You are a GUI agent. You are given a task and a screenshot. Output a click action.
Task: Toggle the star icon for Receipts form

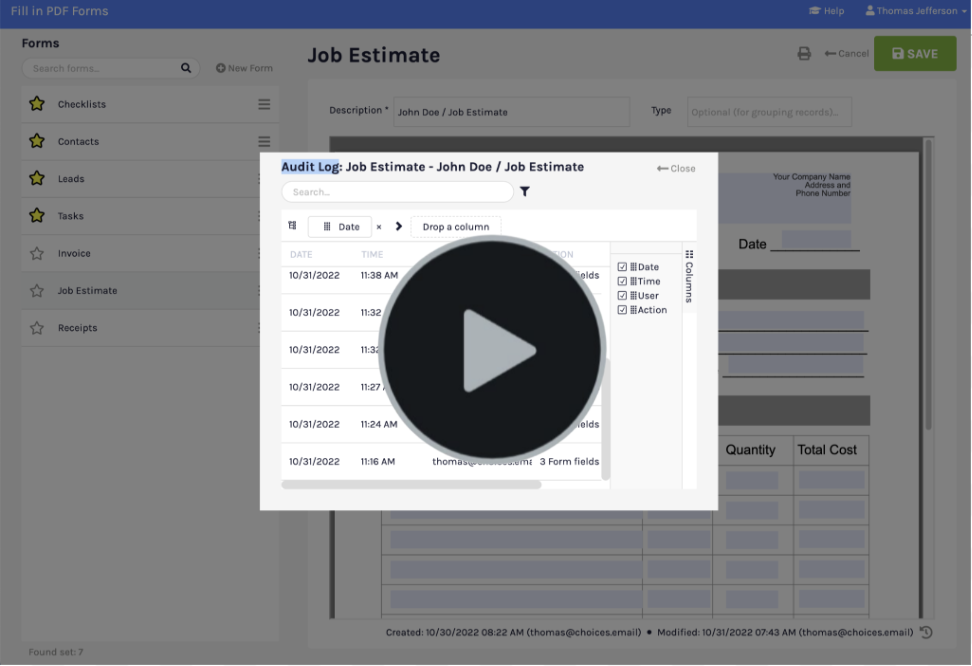(37, 328)
